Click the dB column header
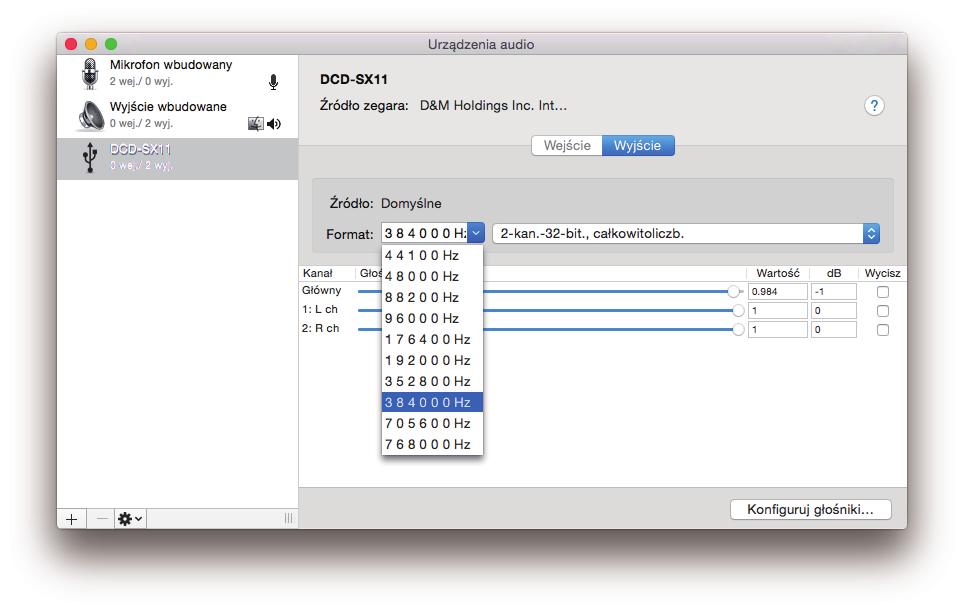964x610 pixels. pos(834,273)
